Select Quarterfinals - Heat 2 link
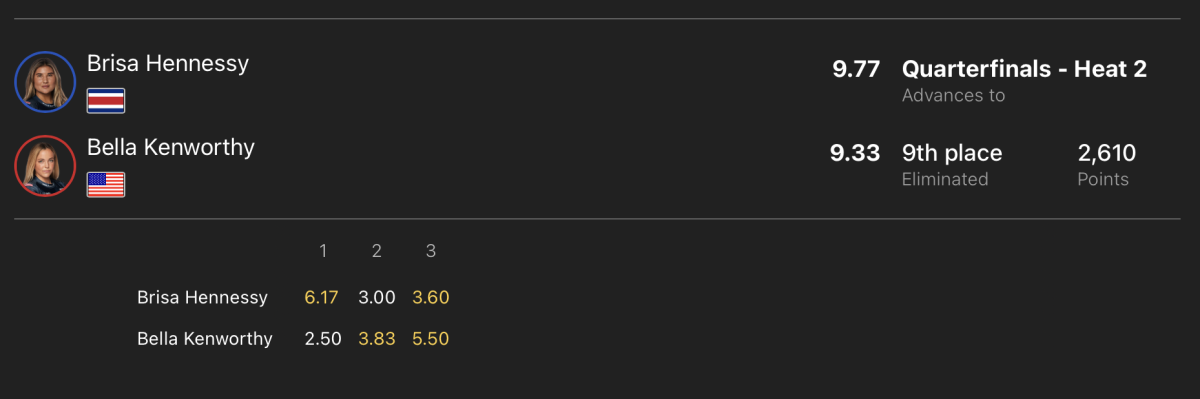This screenshot has height=399, width=1200. (1024, 69)
